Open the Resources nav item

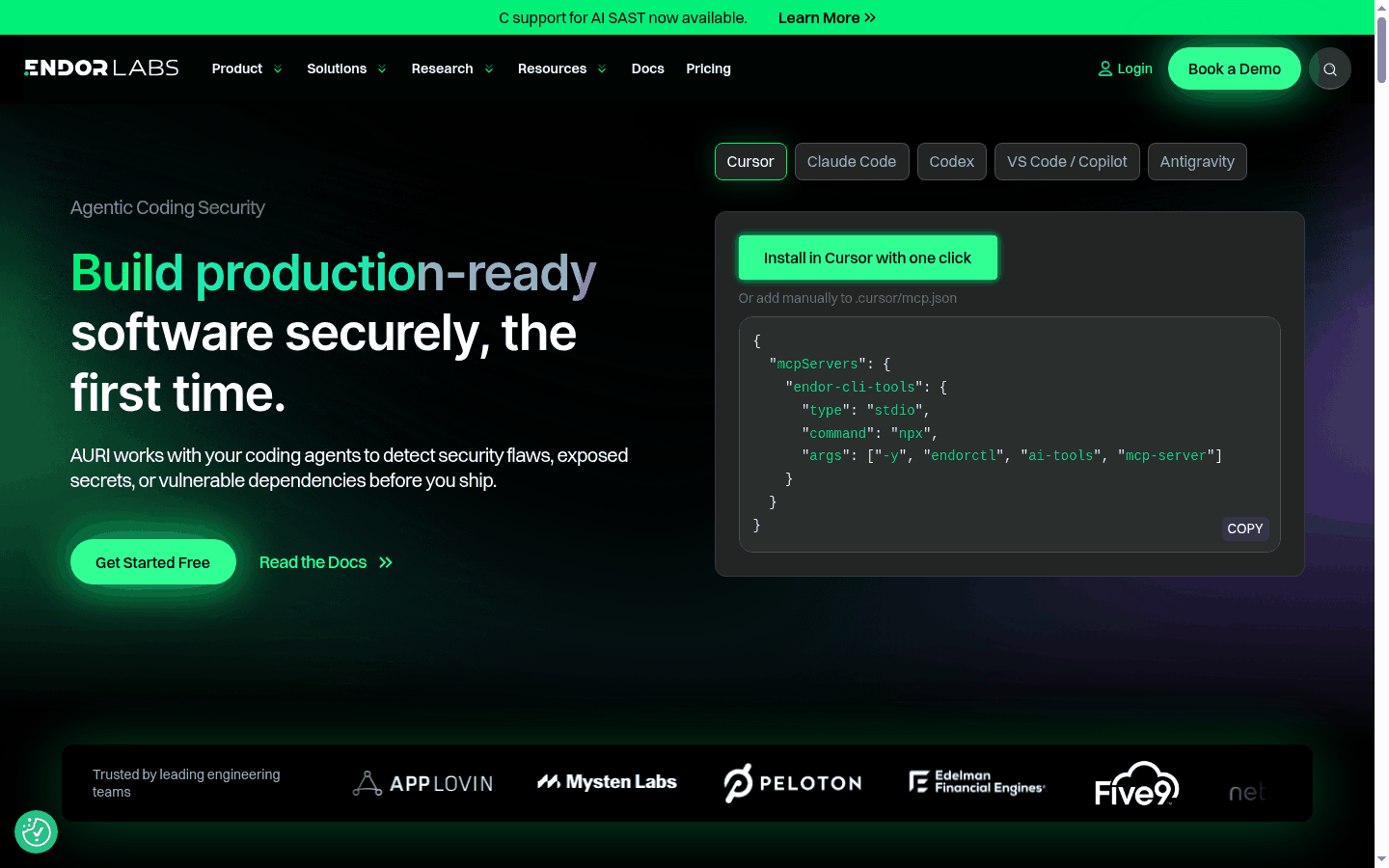(552, 68)
